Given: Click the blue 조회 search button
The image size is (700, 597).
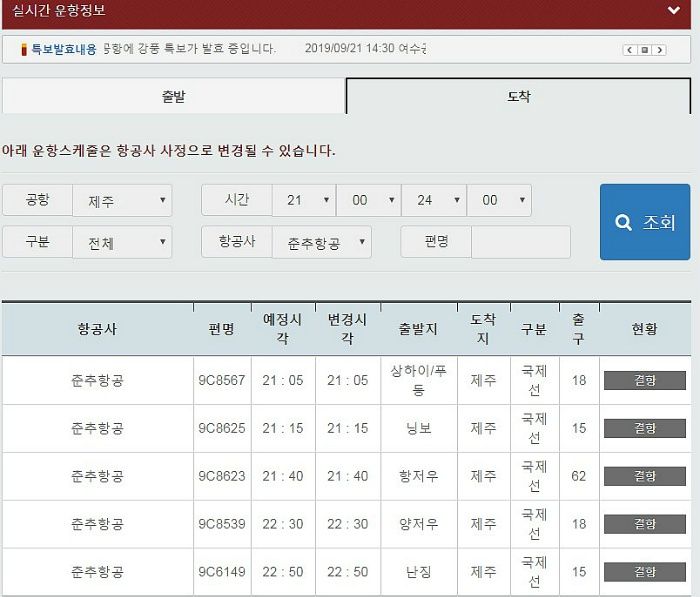Looking at the screenshot, I should (x=645, y=222).
